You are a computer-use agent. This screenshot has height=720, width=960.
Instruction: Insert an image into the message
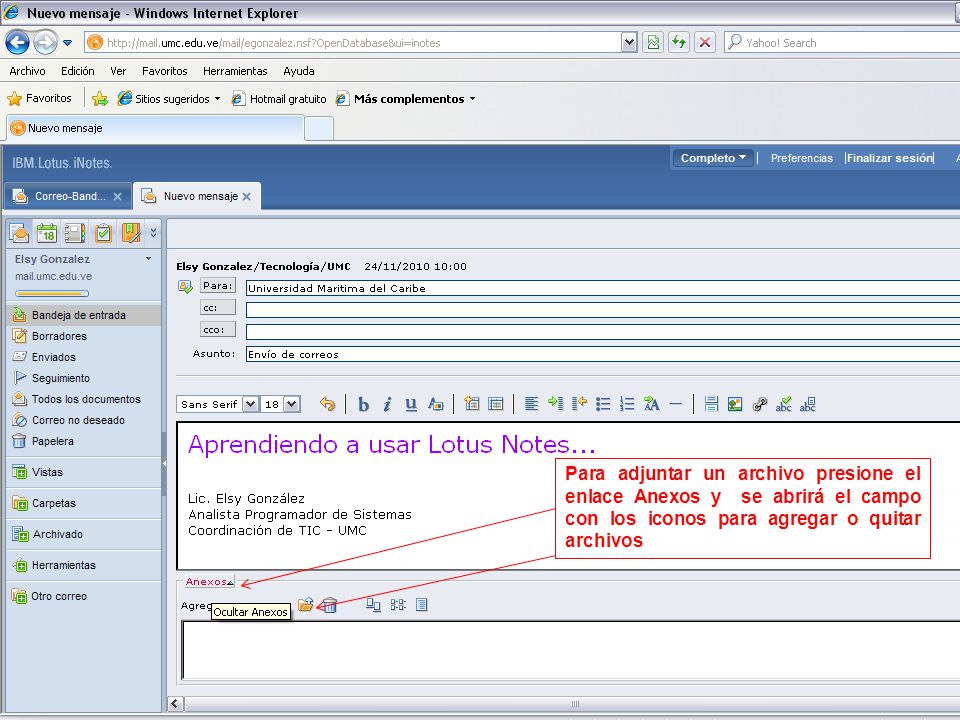735,404
